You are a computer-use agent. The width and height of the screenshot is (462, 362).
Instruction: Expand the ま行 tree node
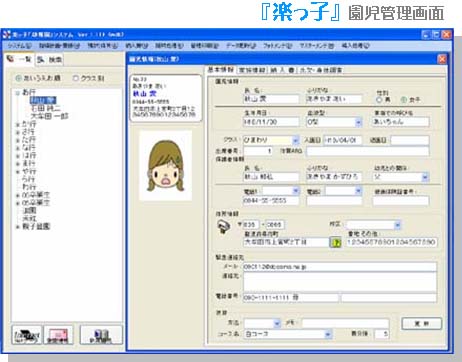click(x=18, y=164)
